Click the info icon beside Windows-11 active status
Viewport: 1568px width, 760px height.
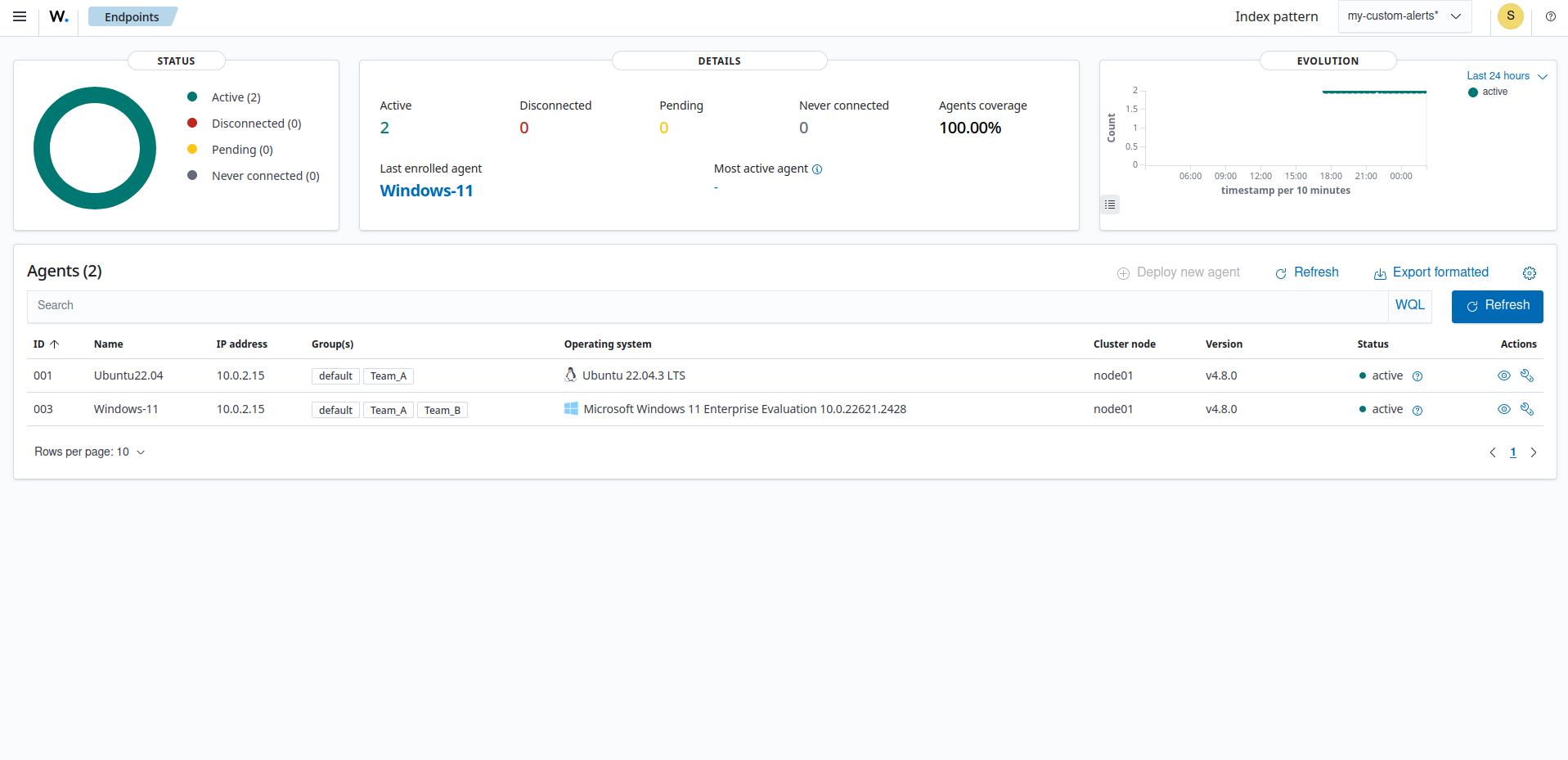pyautogui.click(x=1418, y=410)
